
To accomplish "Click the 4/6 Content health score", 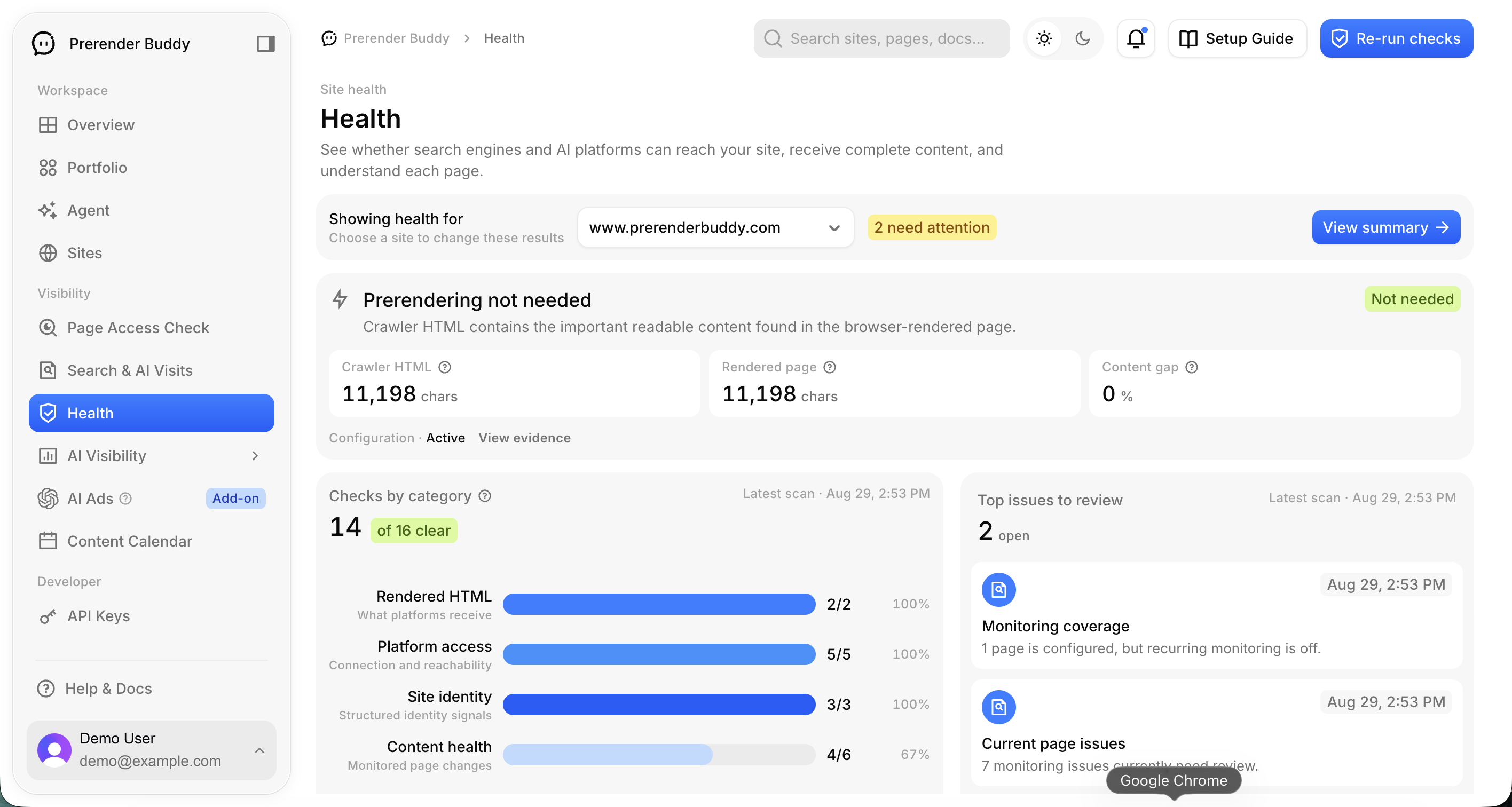I will tap(839, 755).
